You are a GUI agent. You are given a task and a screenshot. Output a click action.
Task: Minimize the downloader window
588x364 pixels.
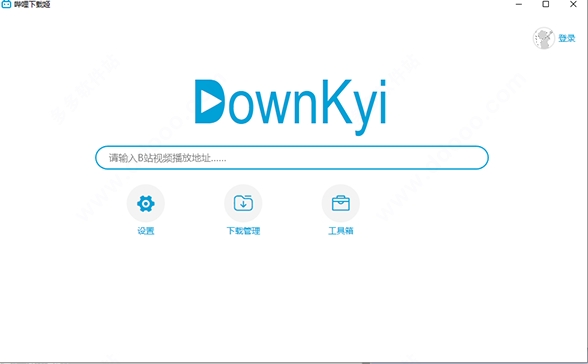tap(519, 4)
